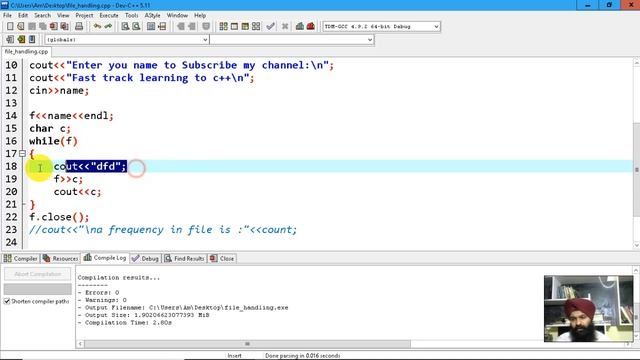Viewport: 640px width, 360px height.
Task: Switch to the Resources tab
Action: point(60,258)
